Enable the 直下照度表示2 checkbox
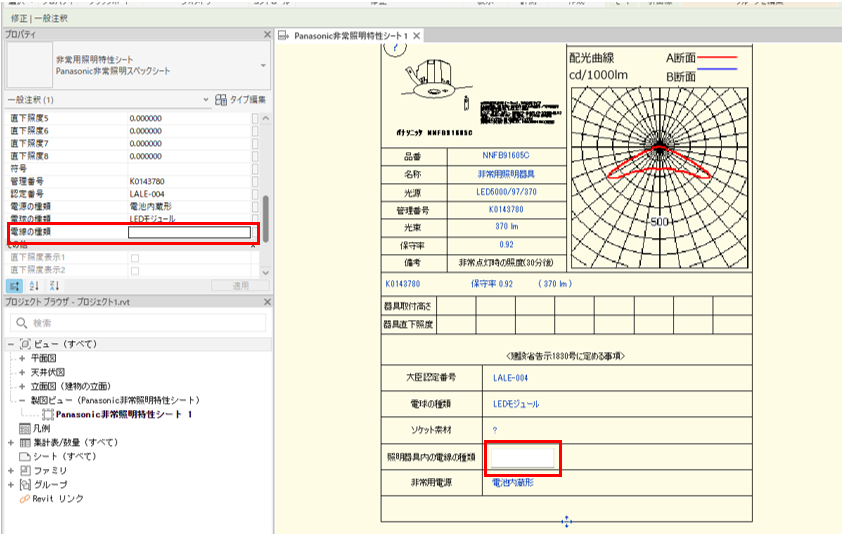The width and height of the screenshot is (848, 537). (134, 271)
